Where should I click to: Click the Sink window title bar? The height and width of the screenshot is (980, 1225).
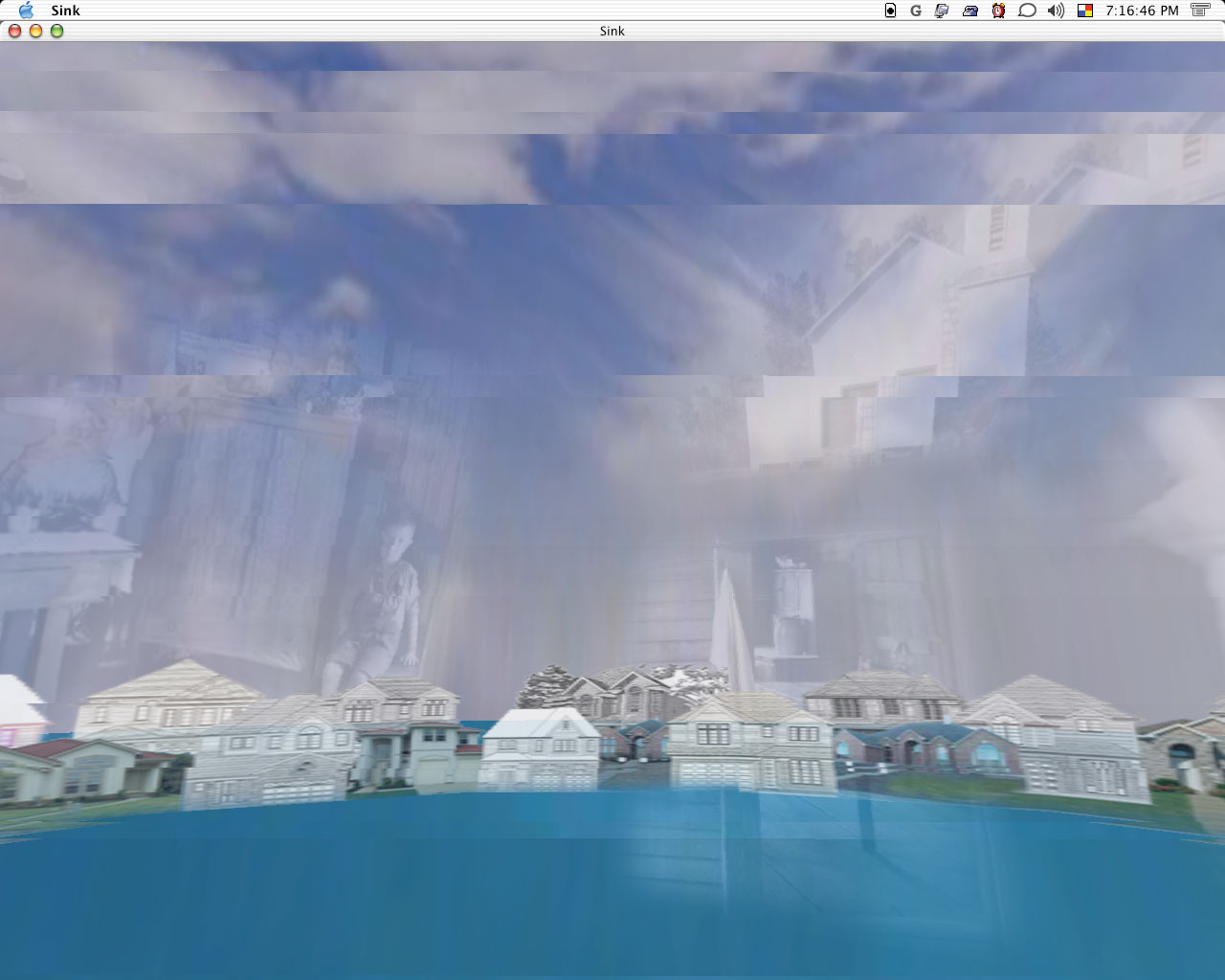[612, 31]
